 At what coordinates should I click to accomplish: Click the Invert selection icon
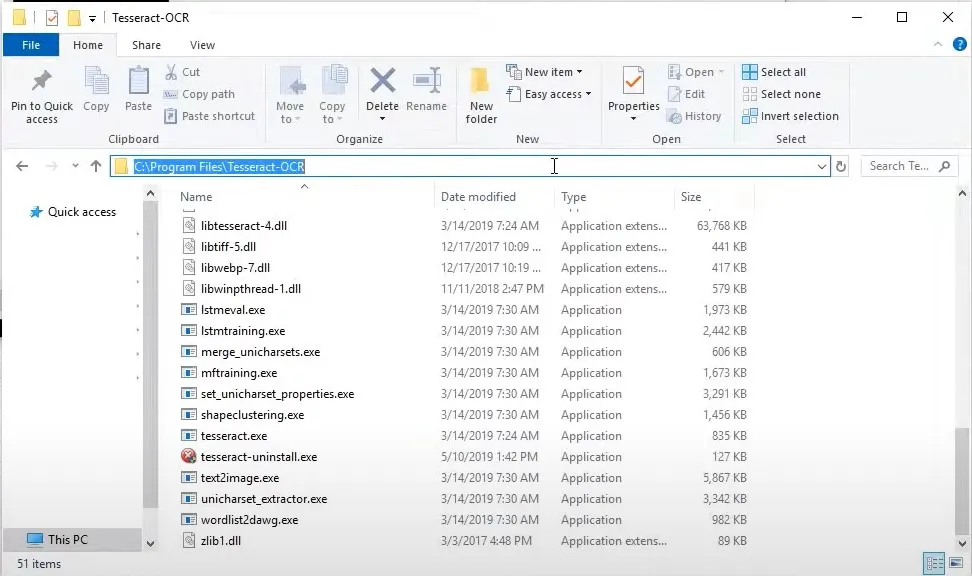point(749,116)
